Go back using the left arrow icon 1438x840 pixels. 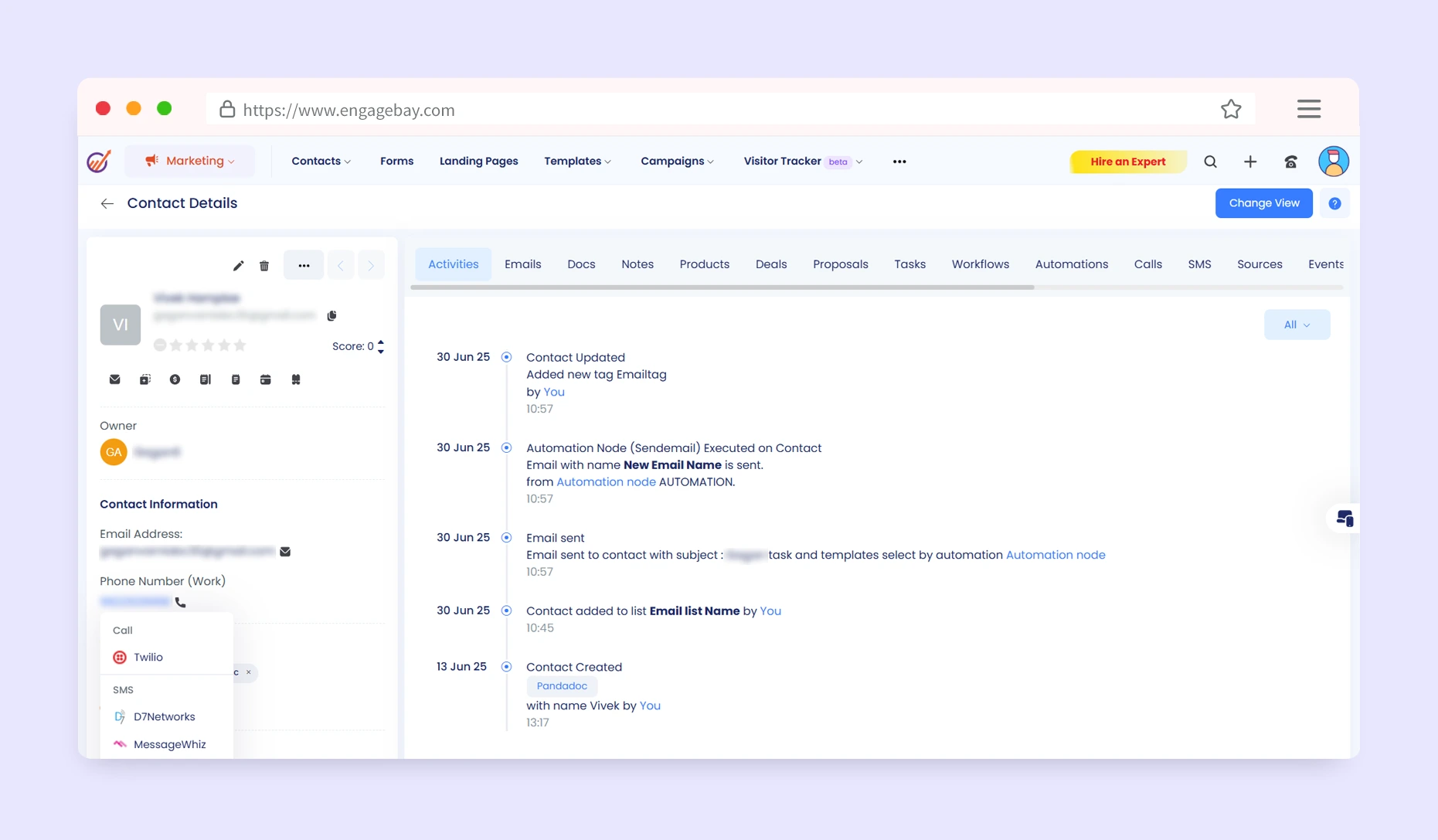tap(107, 203)
